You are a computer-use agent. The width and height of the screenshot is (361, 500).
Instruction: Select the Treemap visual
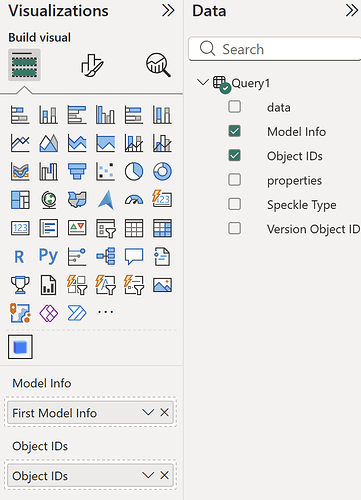pyautogui.click(x=20, y=200)
